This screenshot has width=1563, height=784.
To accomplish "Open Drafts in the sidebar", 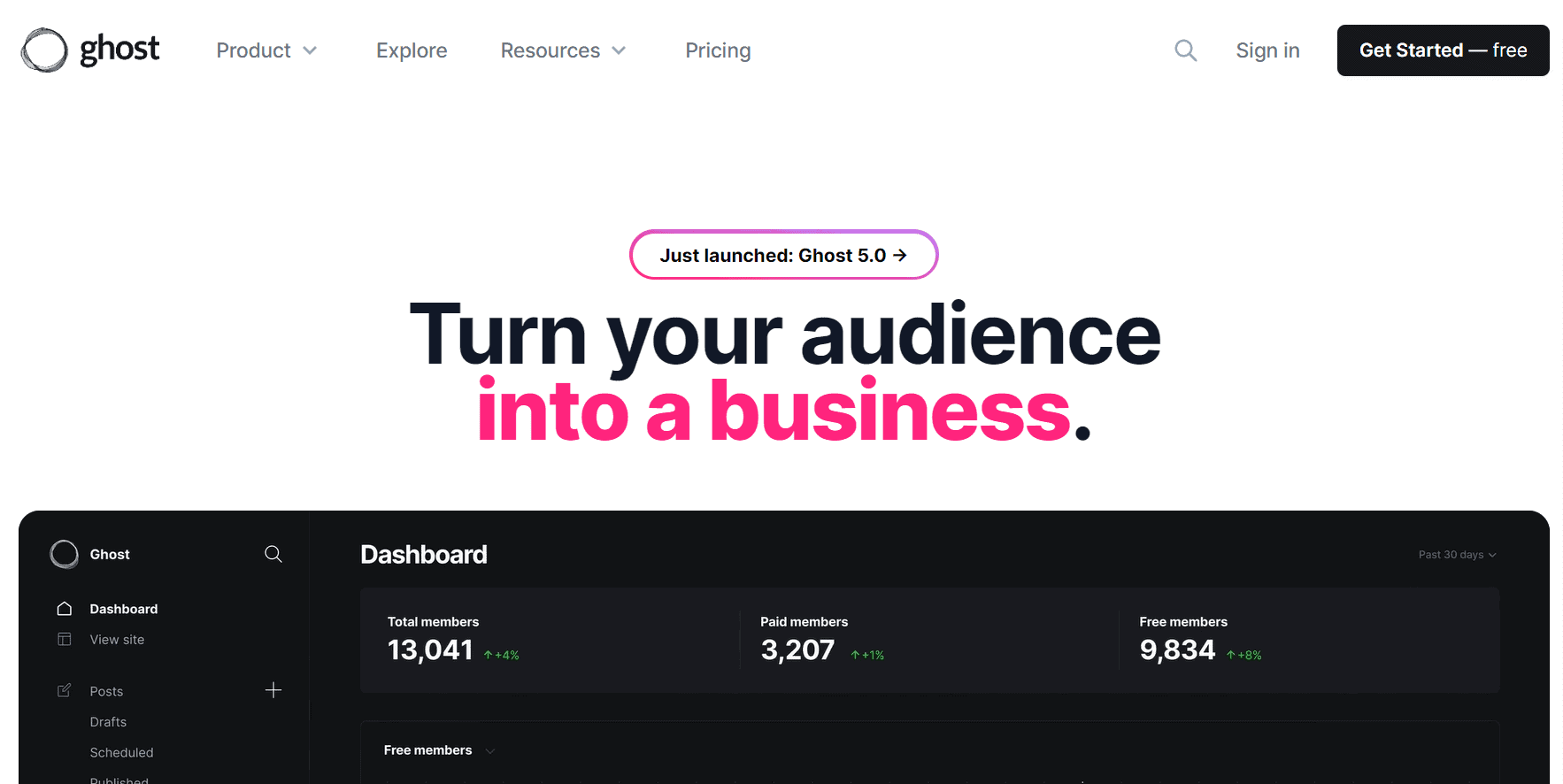I will 108,722.
